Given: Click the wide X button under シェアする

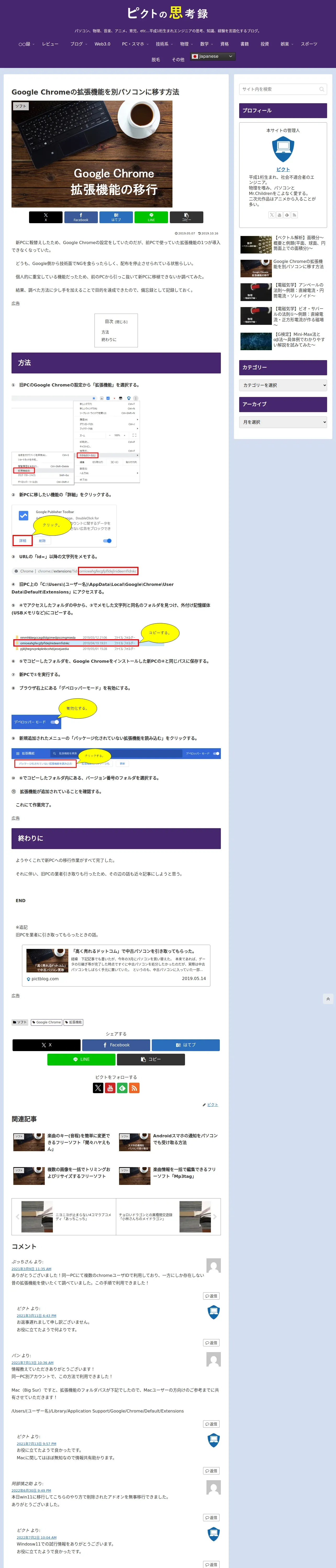Looking at the screenshot, I should 46,1045.
